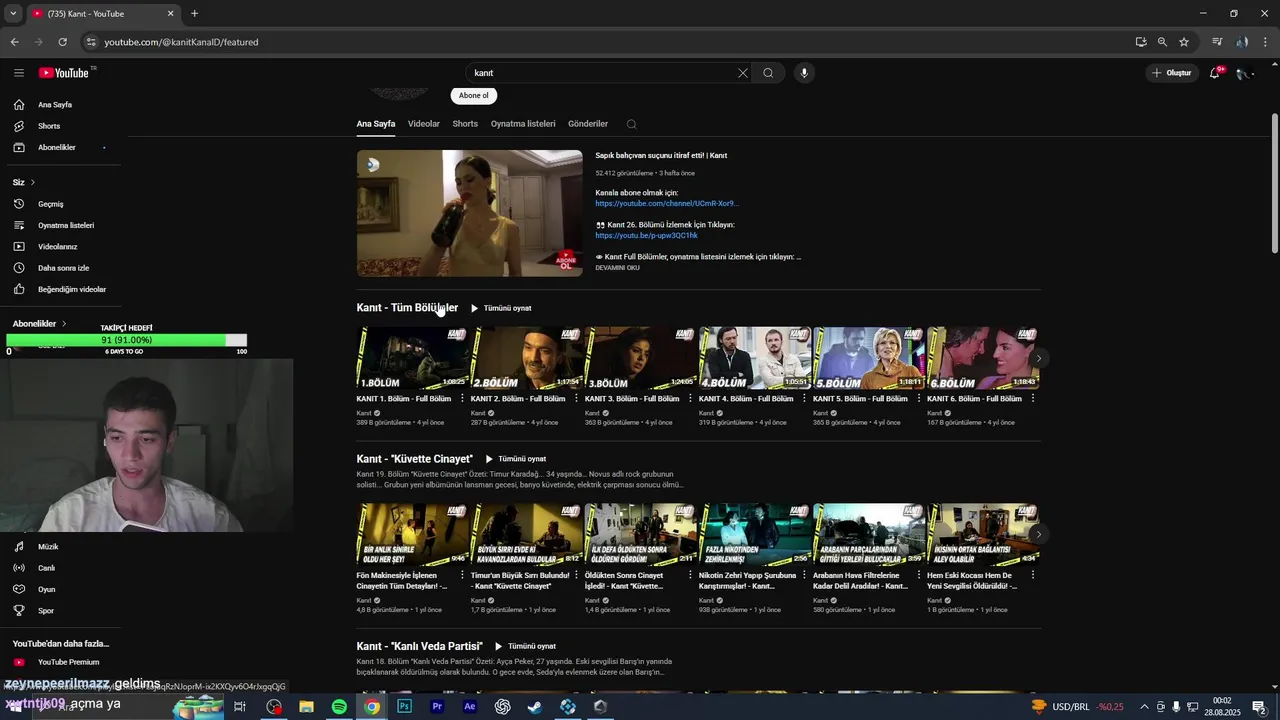Open Photoshop from the taskbar
This screenshot has width=1280, height=720.
click(404, 706)
